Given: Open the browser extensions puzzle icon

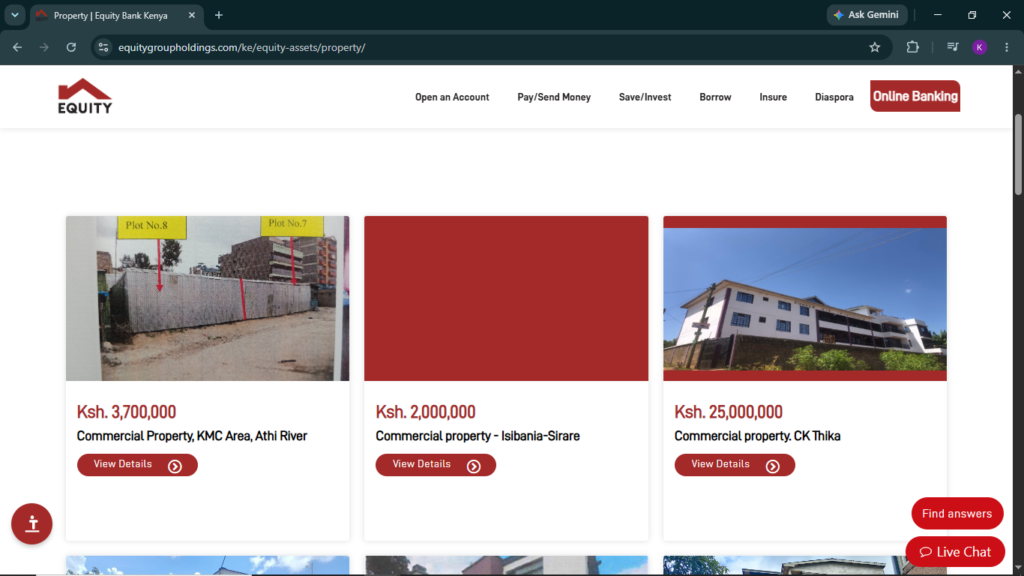Looking at the screenshot, I should click(x=912, y=47).
